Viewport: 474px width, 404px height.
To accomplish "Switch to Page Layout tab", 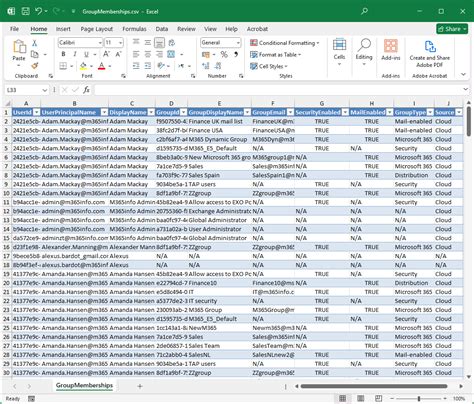I will pos(97,29).
